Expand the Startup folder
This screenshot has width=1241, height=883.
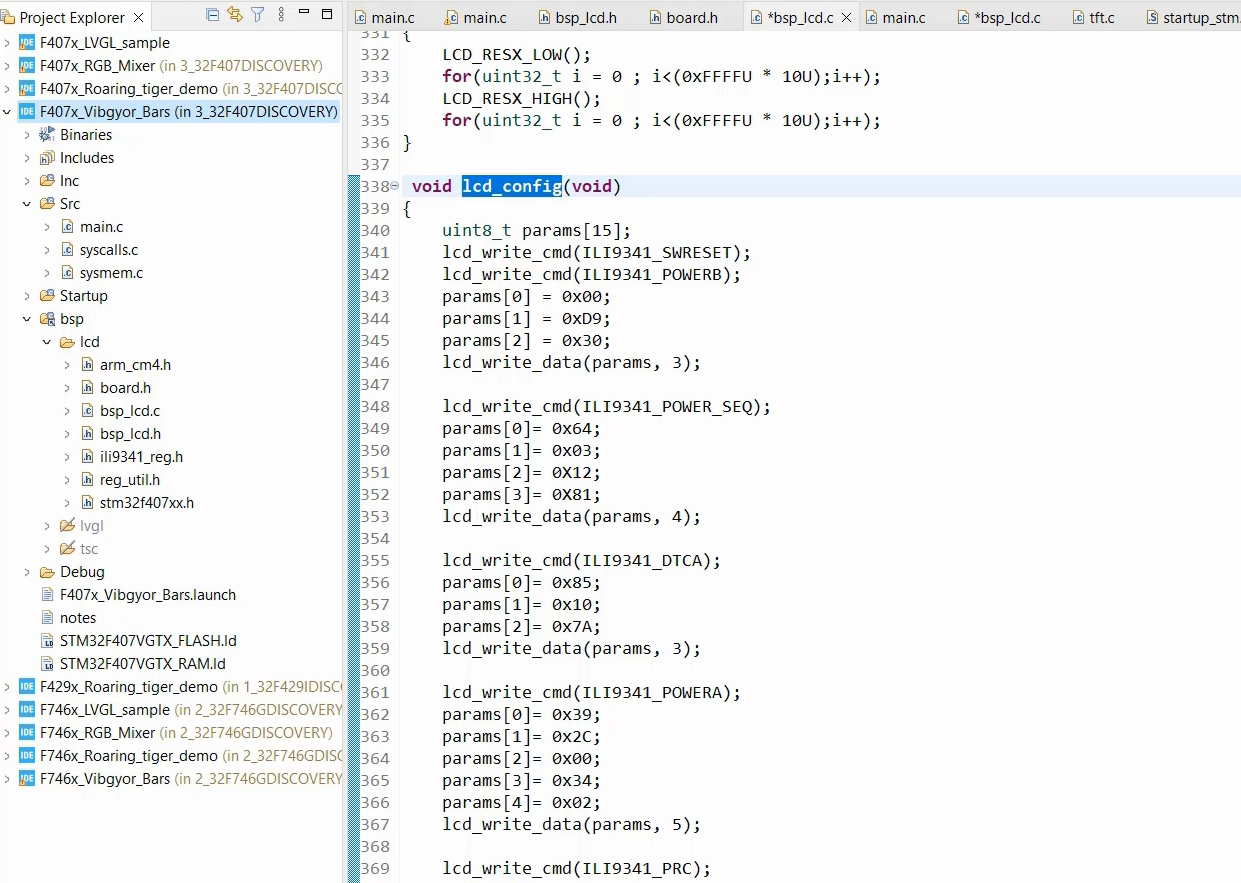pos(27,296)
